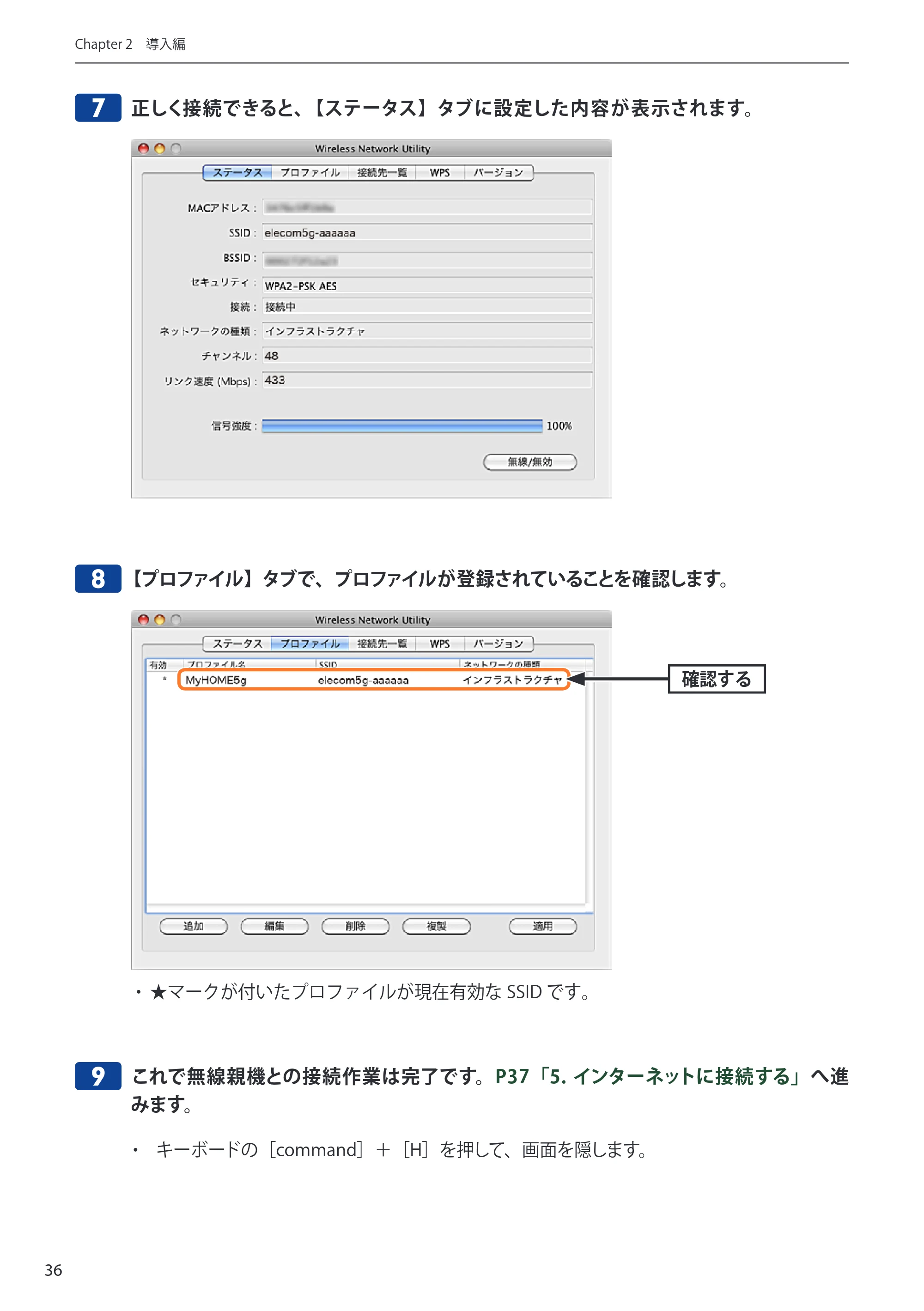This screenshot has height=1311, width=924.
Task: Click the MAC address field
Action: point(426,207)
